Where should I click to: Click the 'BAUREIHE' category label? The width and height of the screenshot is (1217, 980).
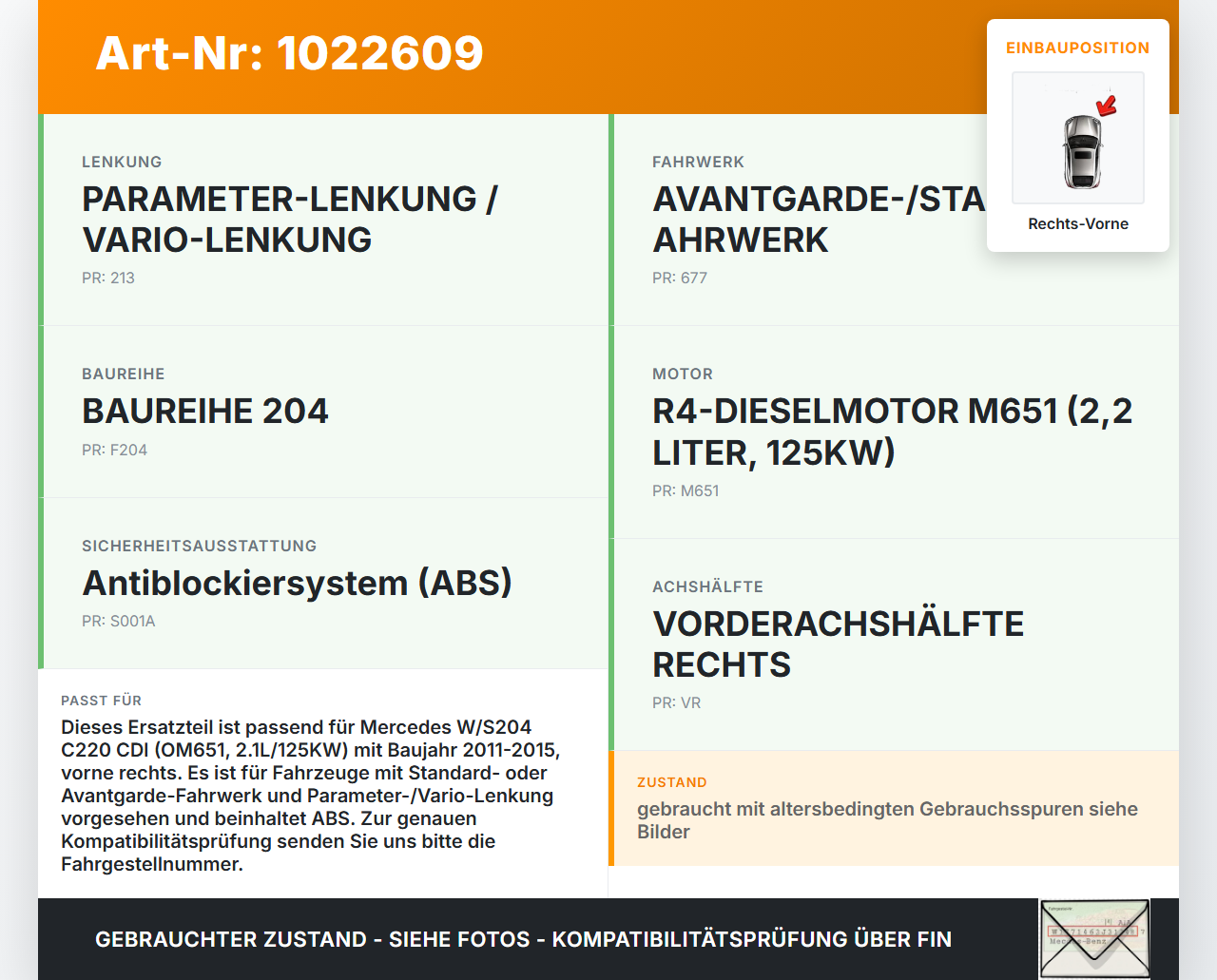[124, 374]
